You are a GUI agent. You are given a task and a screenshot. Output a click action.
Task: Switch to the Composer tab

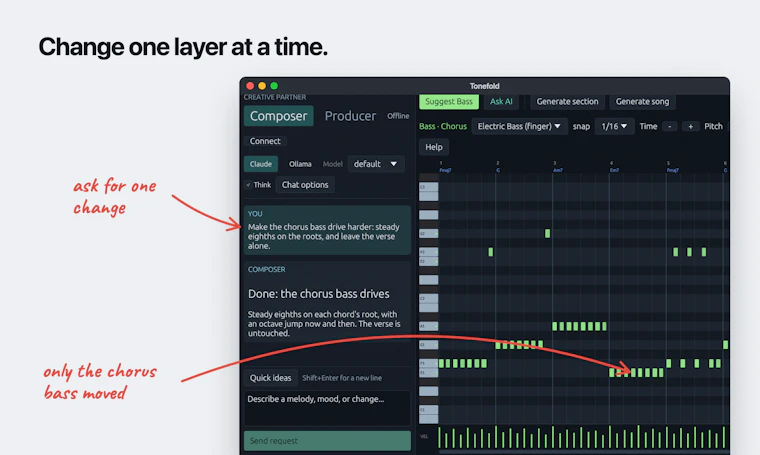[279, 116]
